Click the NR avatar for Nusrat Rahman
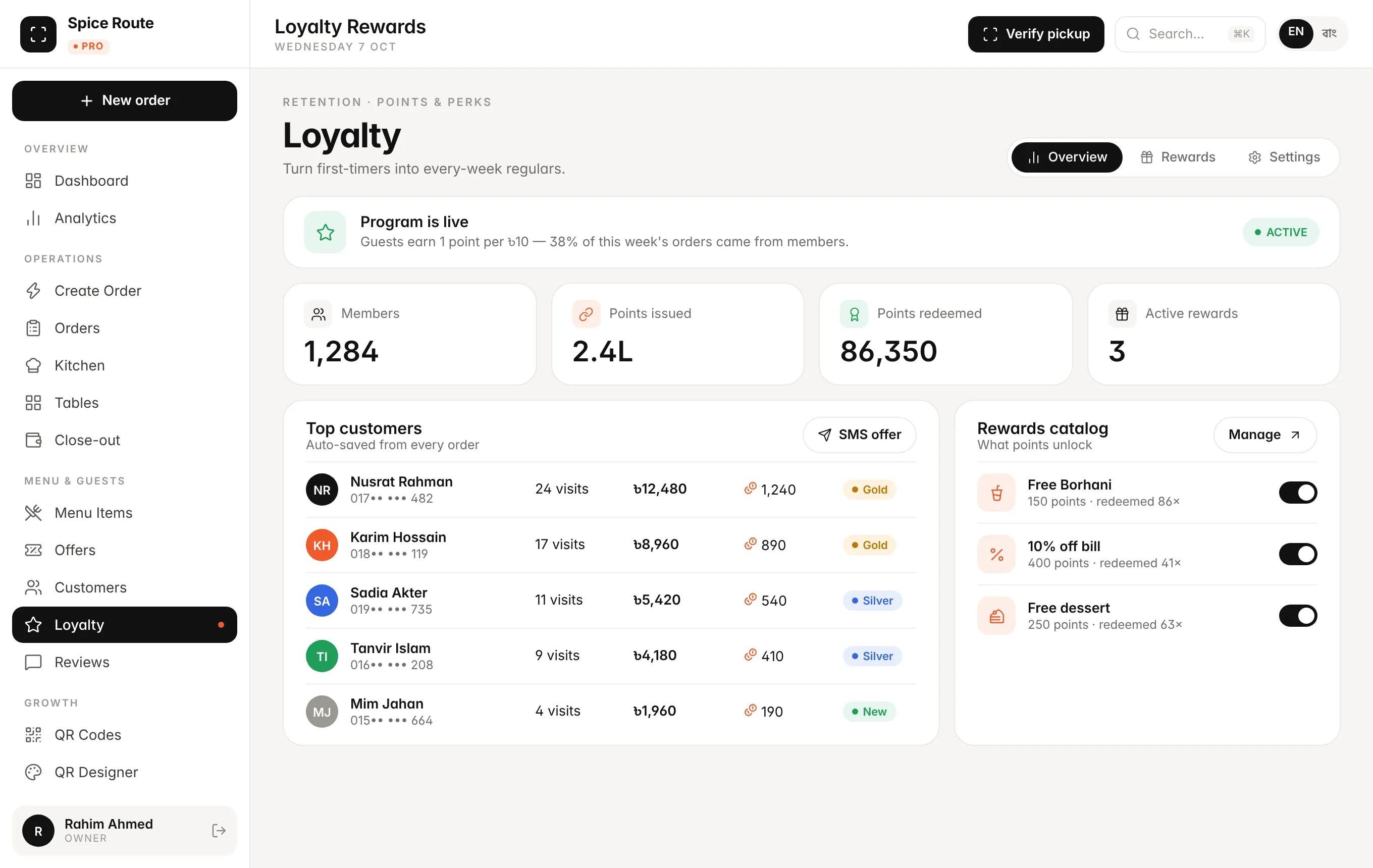The height and width of the screenshot is (868, 1373). [x=322, y=490]
